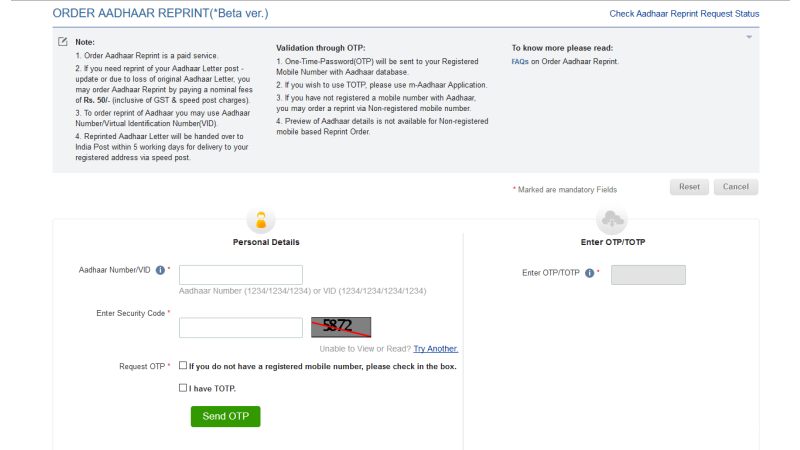Focus the Aadhaar Number/VID input field
Viewport: 800px width, 450px height.
coord(240,274)
